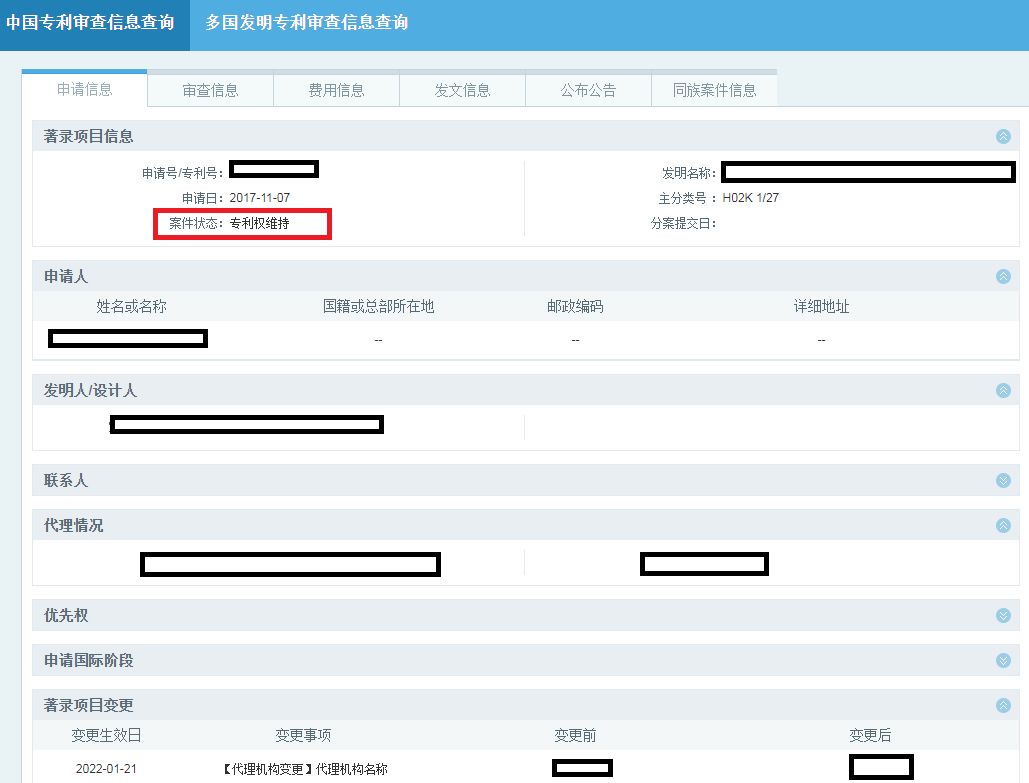Collapse the 著录项目信息 section via its chevron icon
The image size is (1029, 783).
pos(1002,137)
